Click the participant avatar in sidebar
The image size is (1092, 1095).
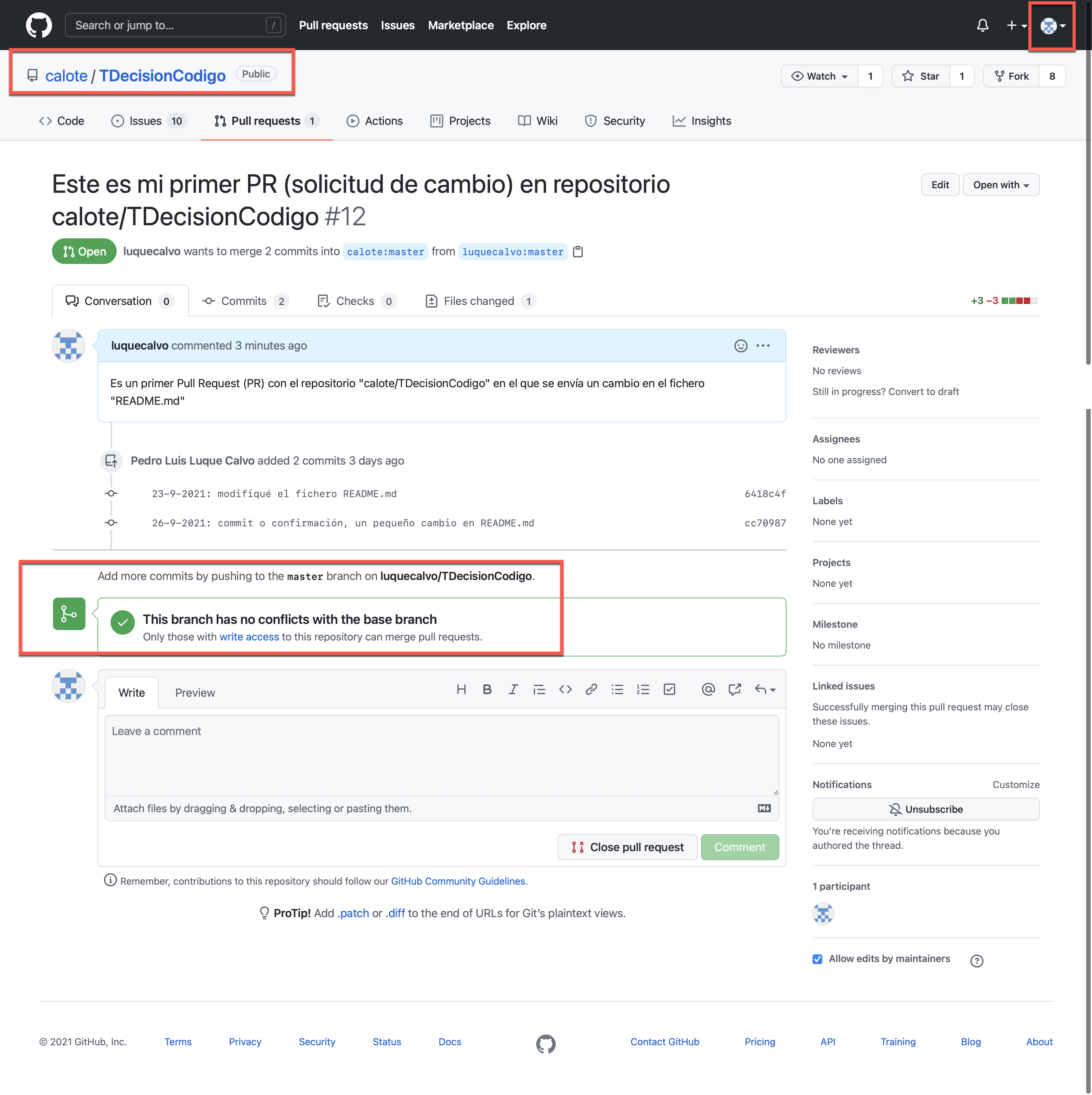823,913
